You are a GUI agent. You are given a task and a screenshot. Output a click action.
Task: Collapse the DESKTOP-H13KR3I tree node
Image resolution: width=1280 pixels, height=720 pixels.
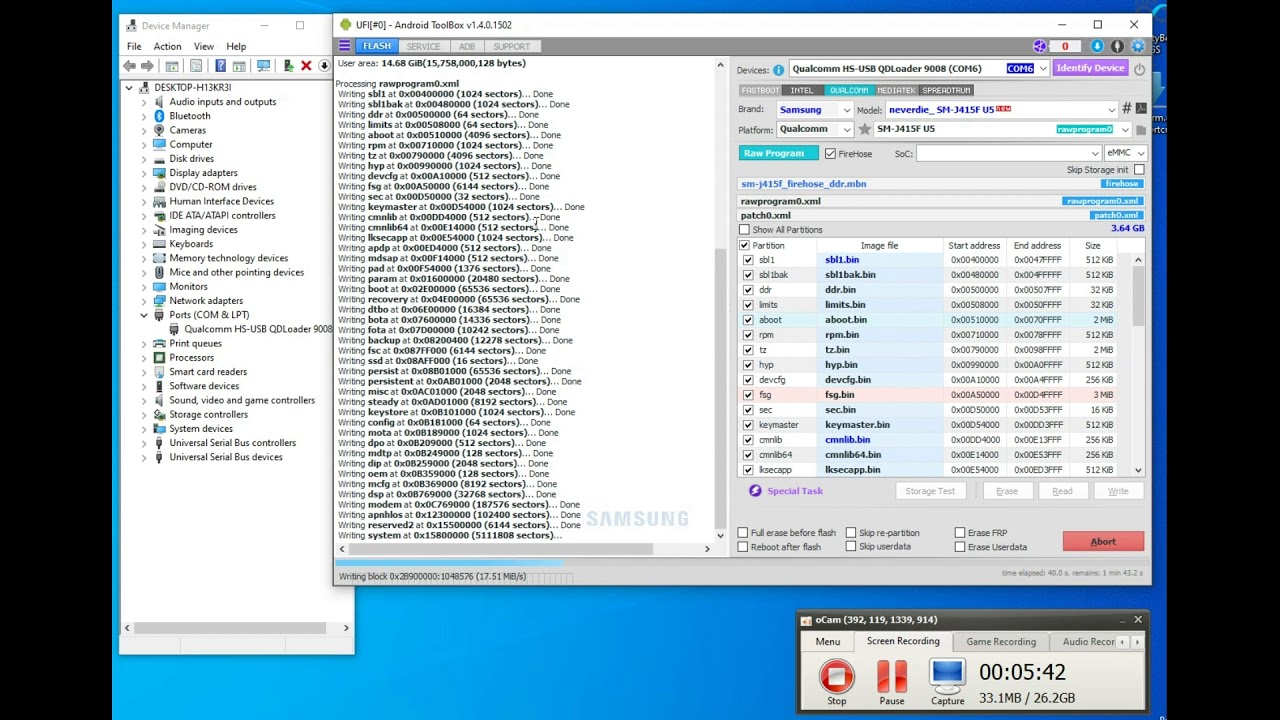pyautogui.click(x=129, y=88)
